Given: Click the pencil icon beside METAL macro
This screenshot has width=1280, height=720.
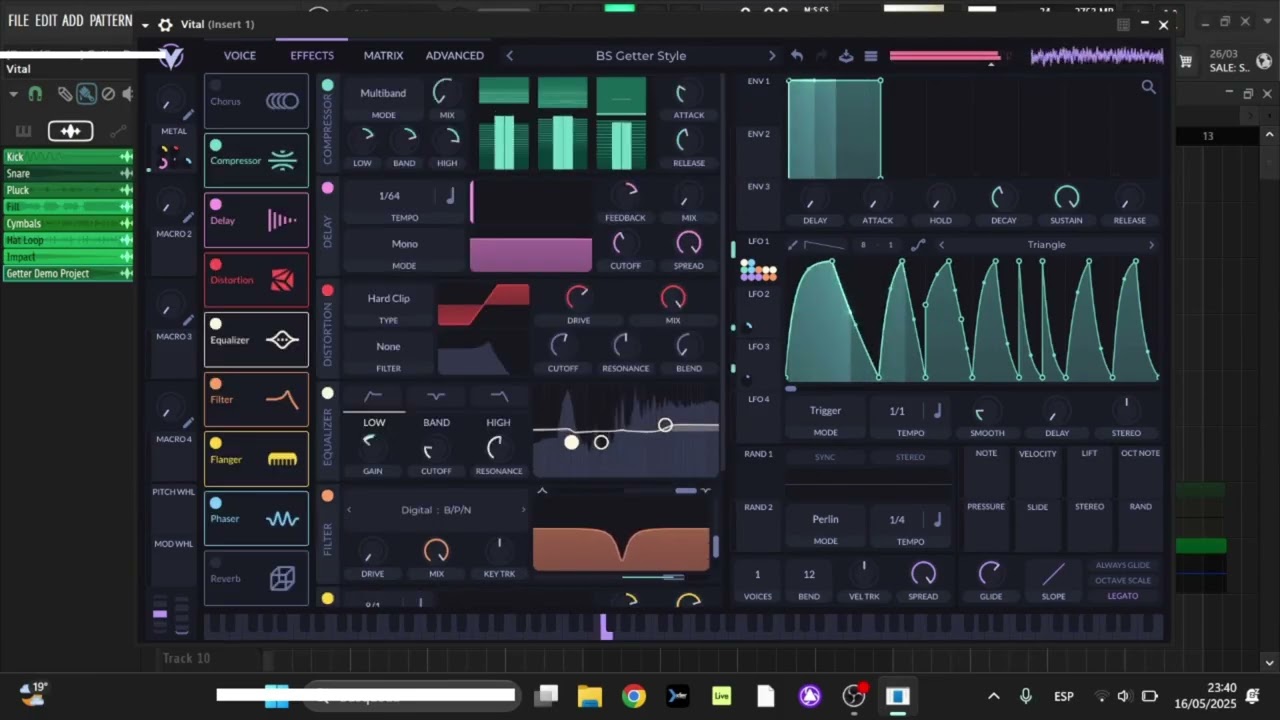Looking at the screenshot, I should click(x=189, y=113).
